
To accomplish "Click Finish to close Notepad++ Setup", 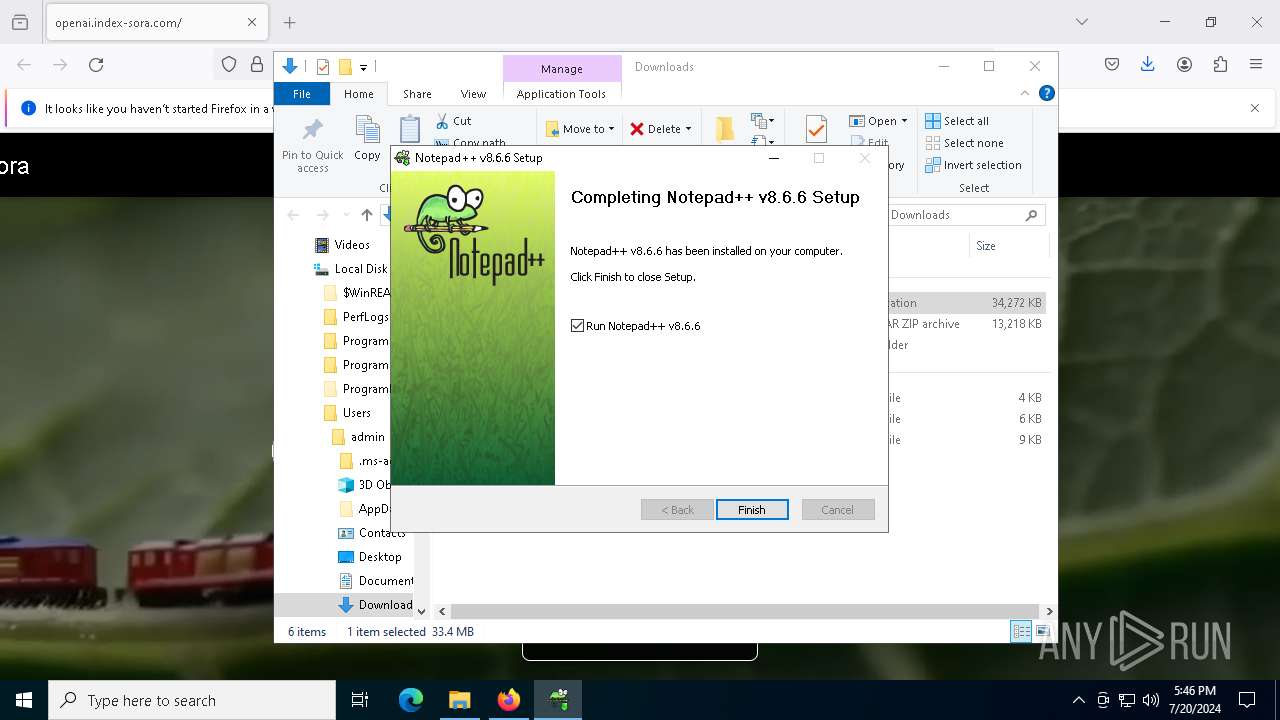I will tap(752, 510).
